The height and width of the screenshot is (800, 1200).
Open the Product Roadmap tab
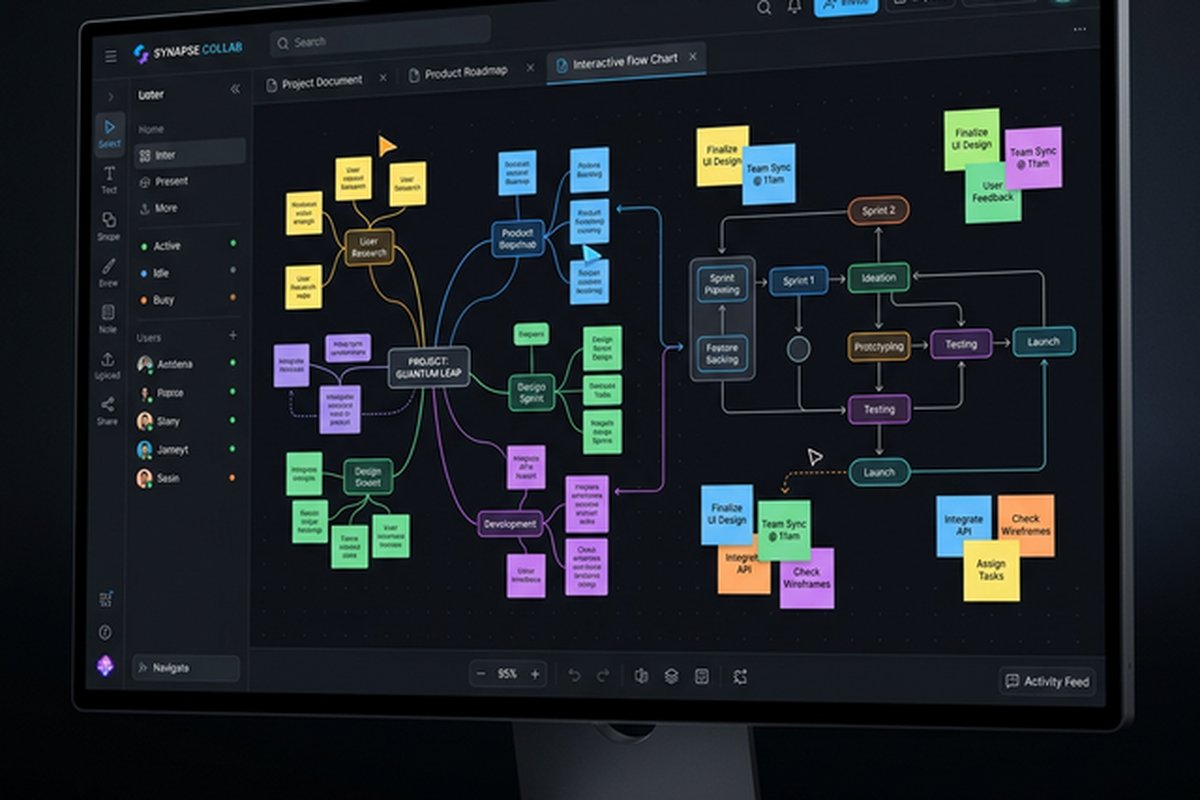coord(466,72)
